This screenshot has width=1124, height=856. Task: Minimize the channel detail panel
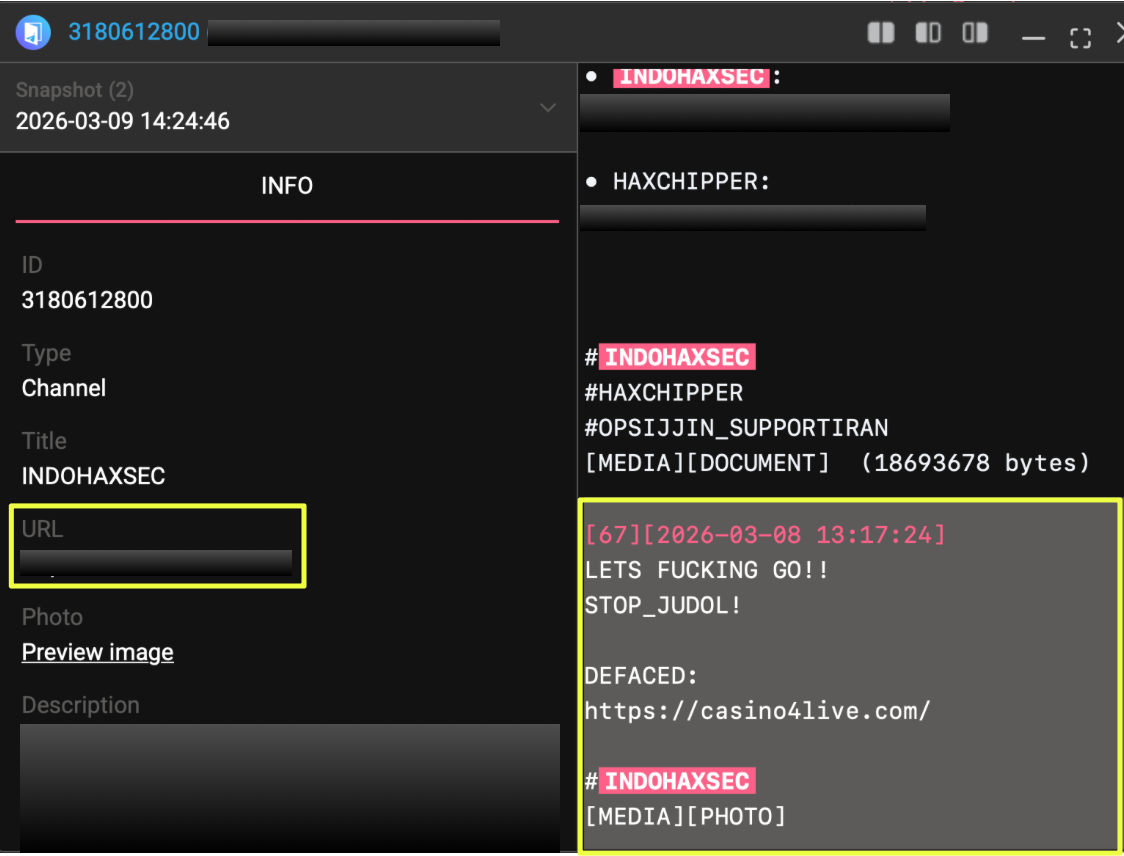pos(1033,37)
